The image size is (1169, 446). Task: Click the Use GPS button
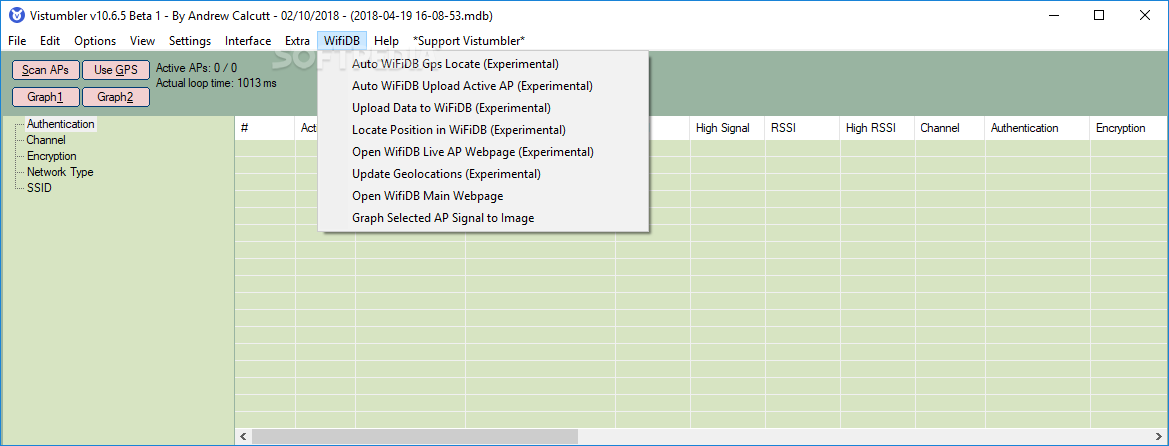(x=116, y=70)
